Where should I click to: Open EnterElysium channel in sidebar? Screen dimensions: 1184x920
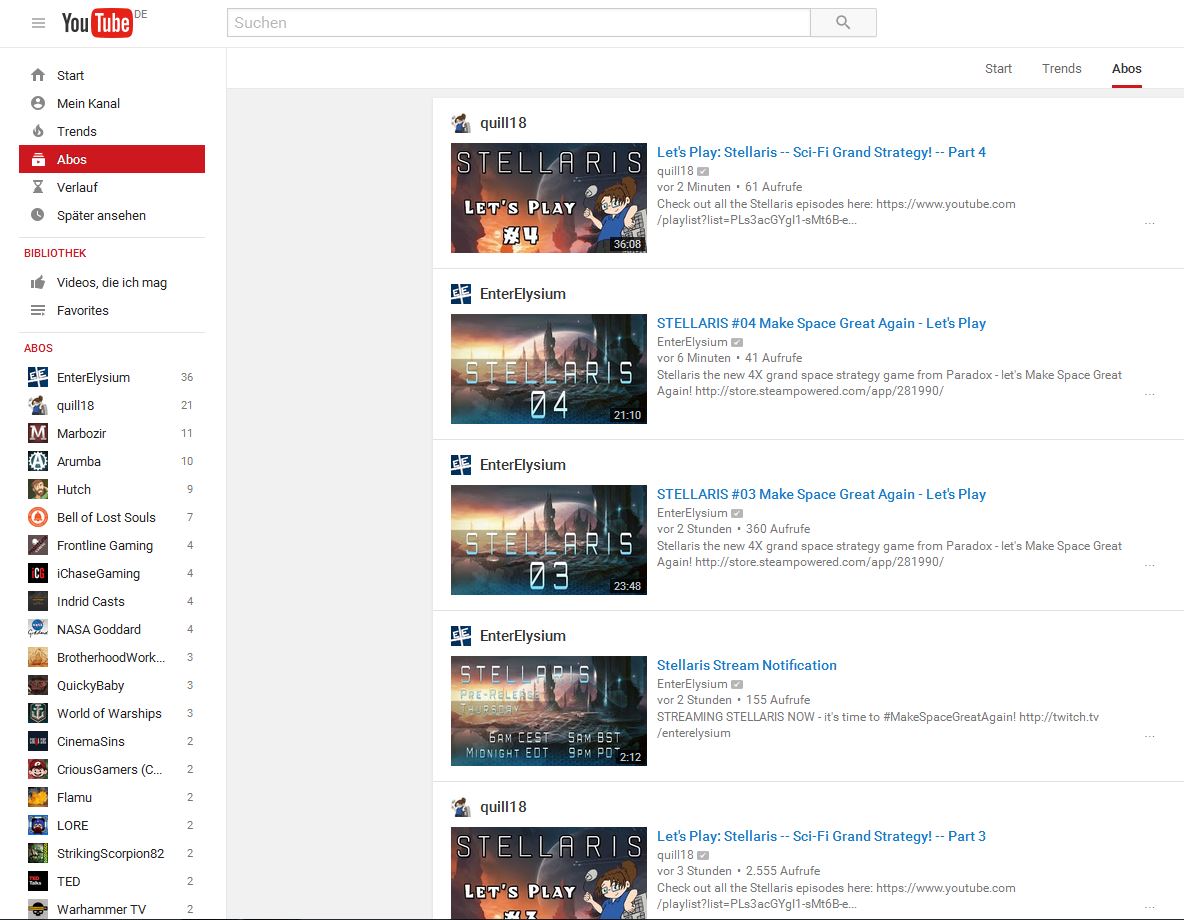(112, 377)
